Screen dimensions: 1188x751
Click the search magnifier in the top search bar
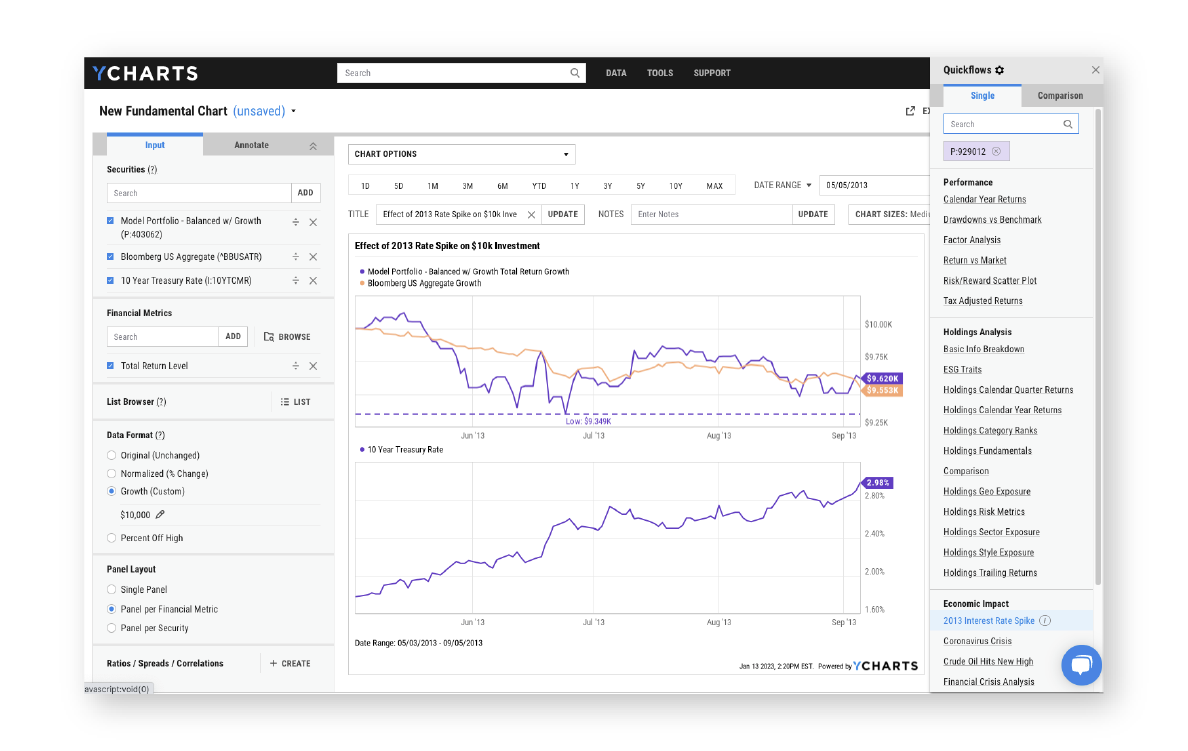[x=574, y=73]
